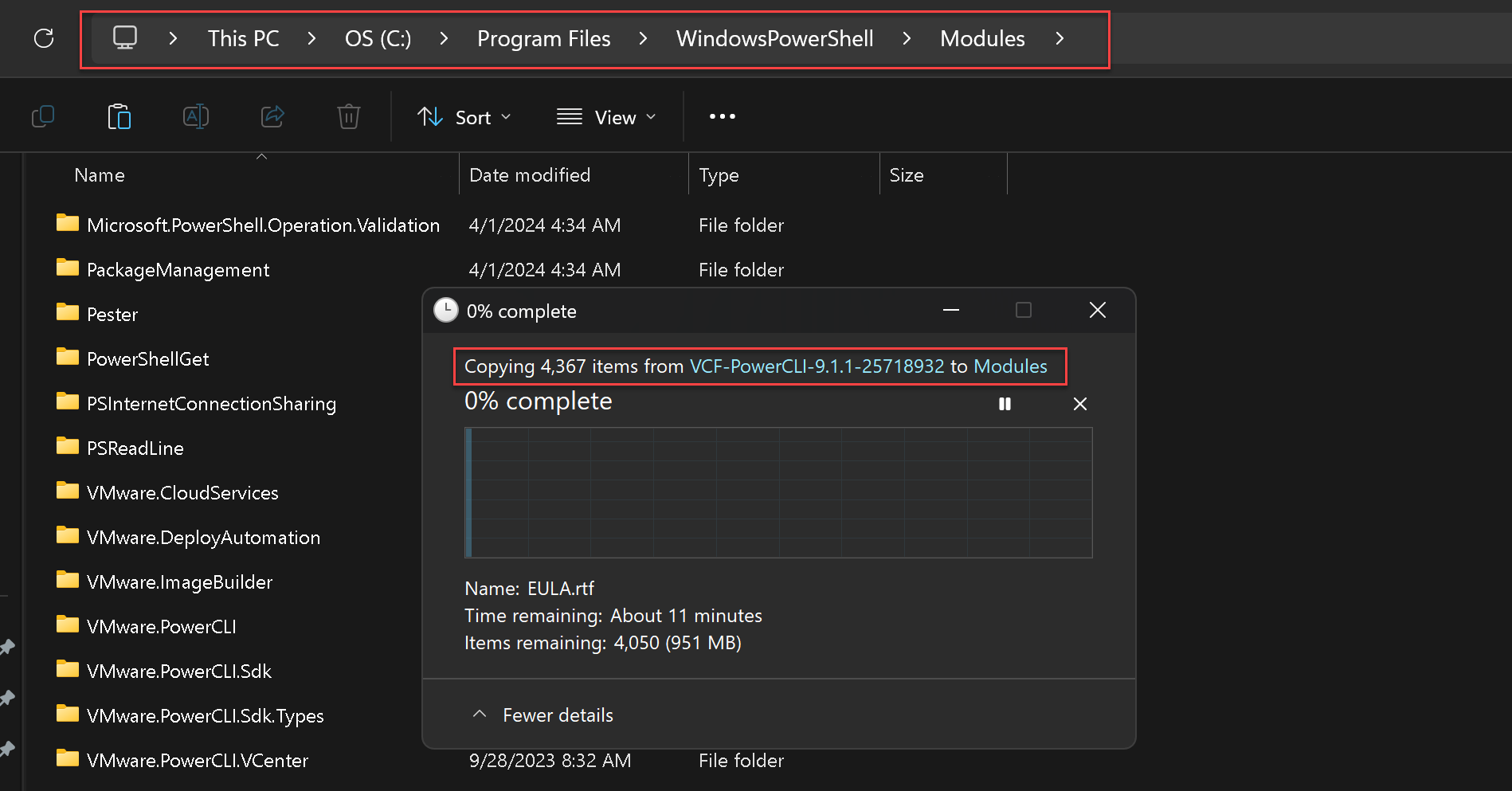1512x791 pixels.
Task: Click the Delete trash icon
Action: click(349, 117)
